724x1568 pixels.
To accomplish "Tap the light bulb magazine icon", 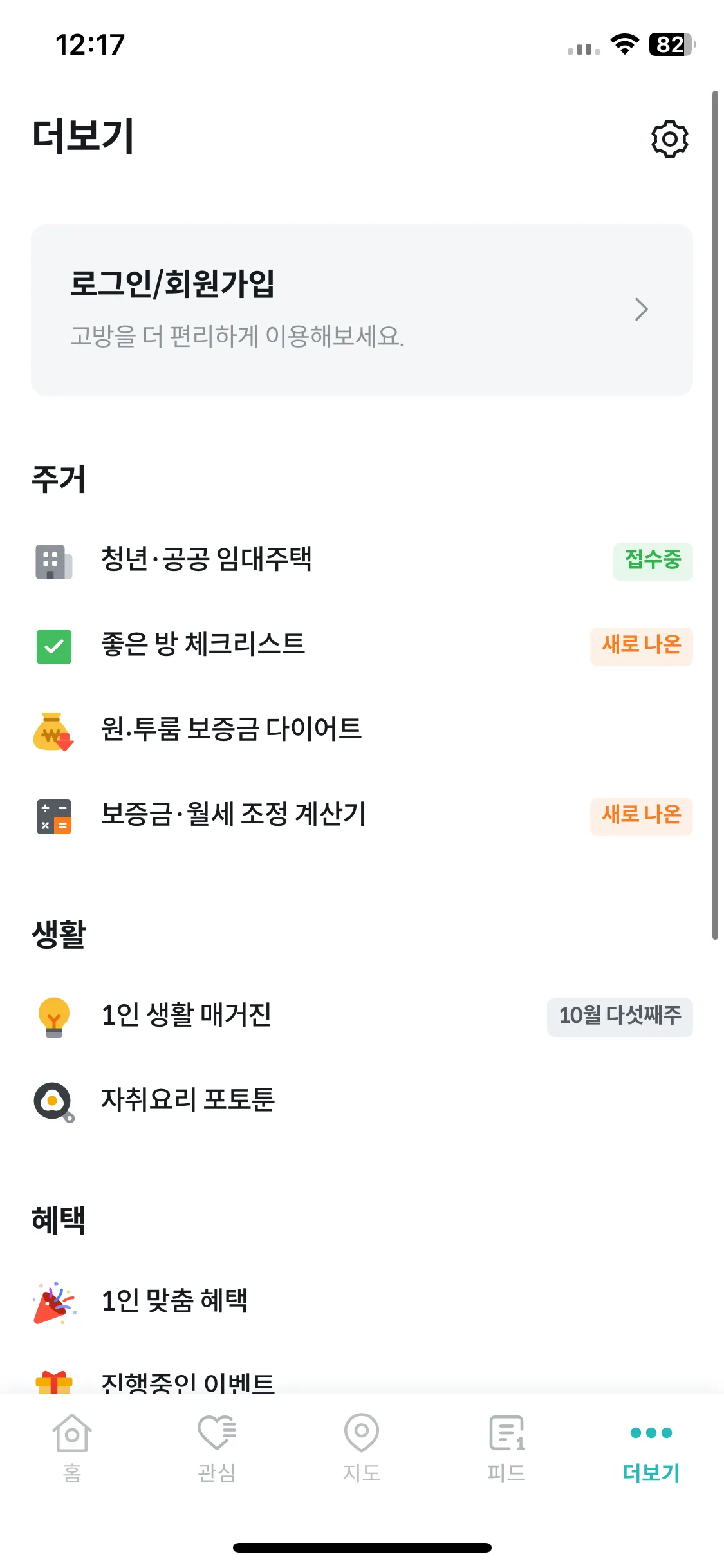I will tap(53, 1017).
